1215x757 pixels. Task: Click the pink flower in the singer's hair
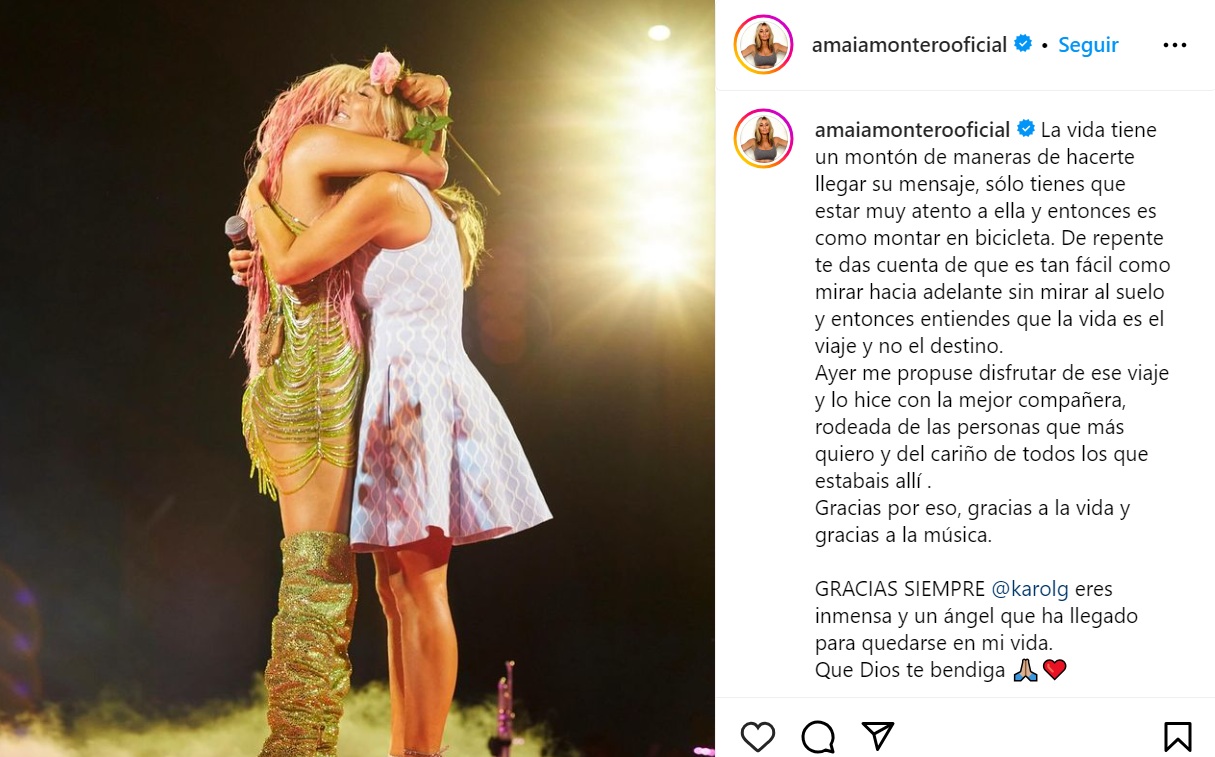(385, 70)
